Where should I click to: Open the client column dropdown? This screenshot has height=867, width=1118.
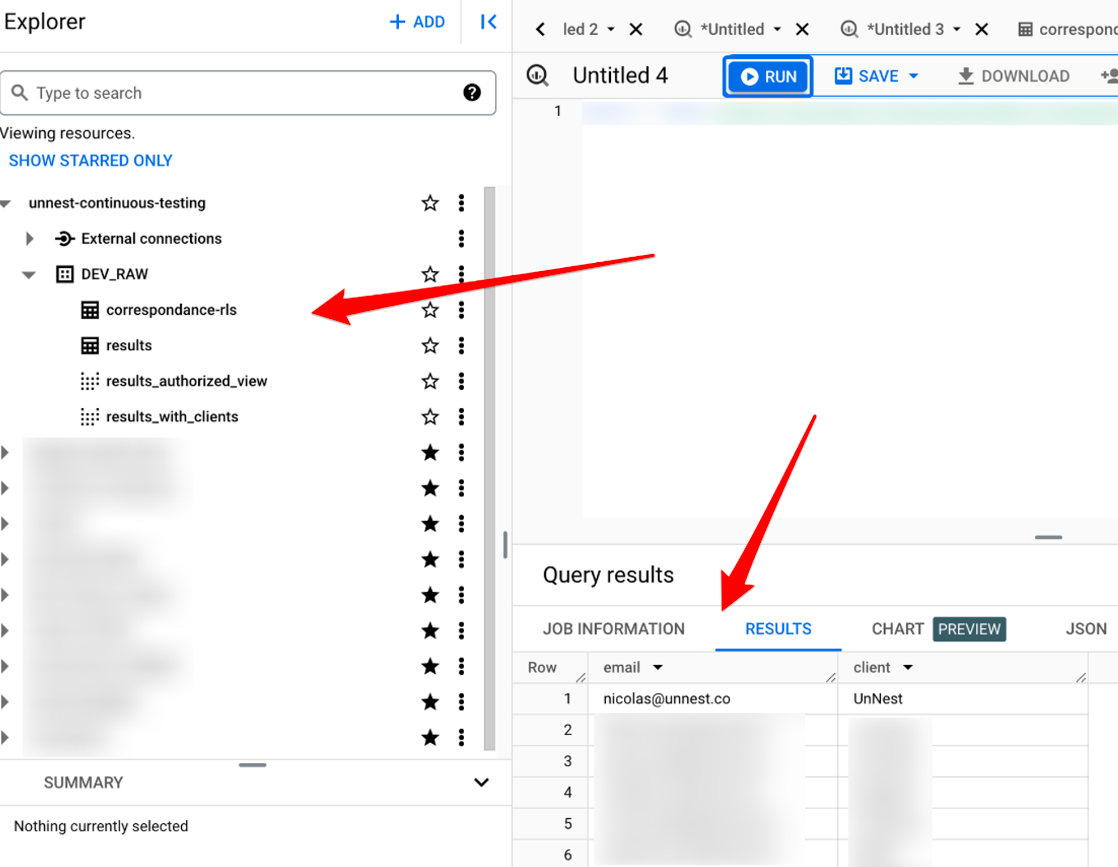908,667
